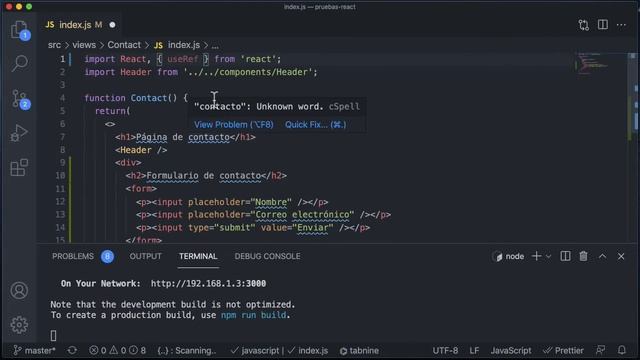Open the Manage gear icon

point(19,325)
